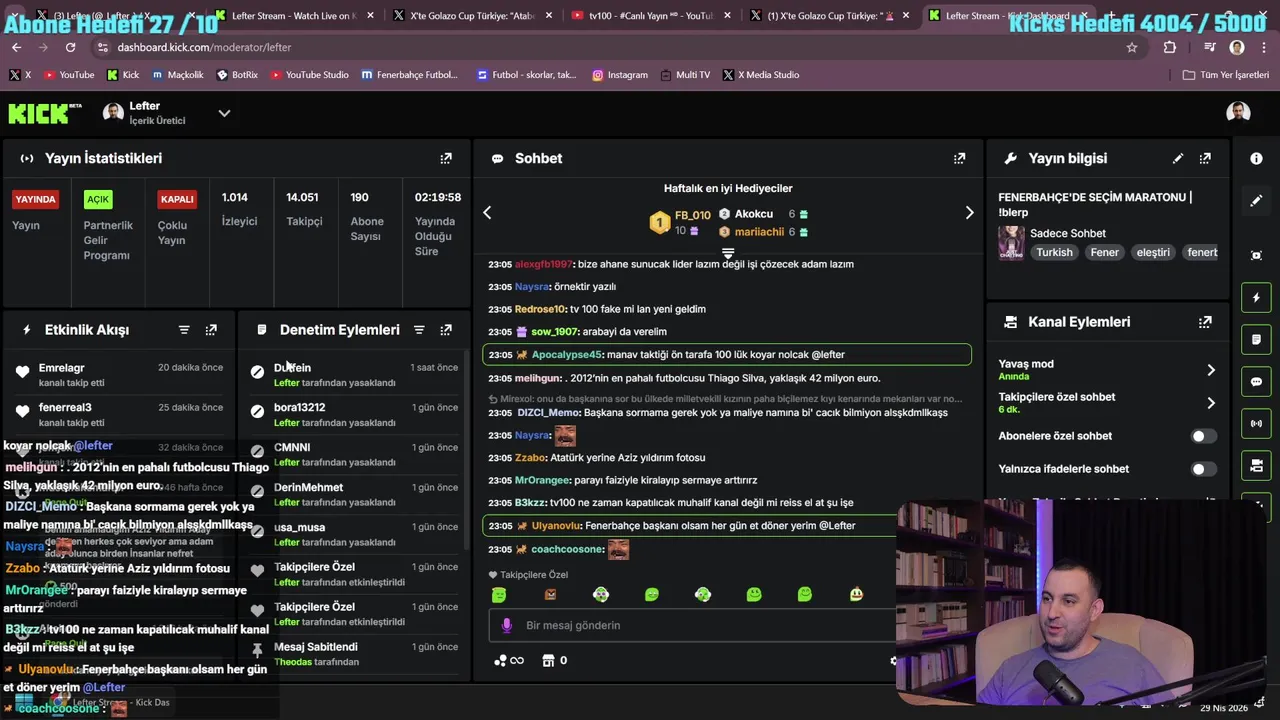The height and width of the screenshot is (720, 1280).
Task: Click the ban icon beside bora13212 entry
Action: click(x=257, y=411)
